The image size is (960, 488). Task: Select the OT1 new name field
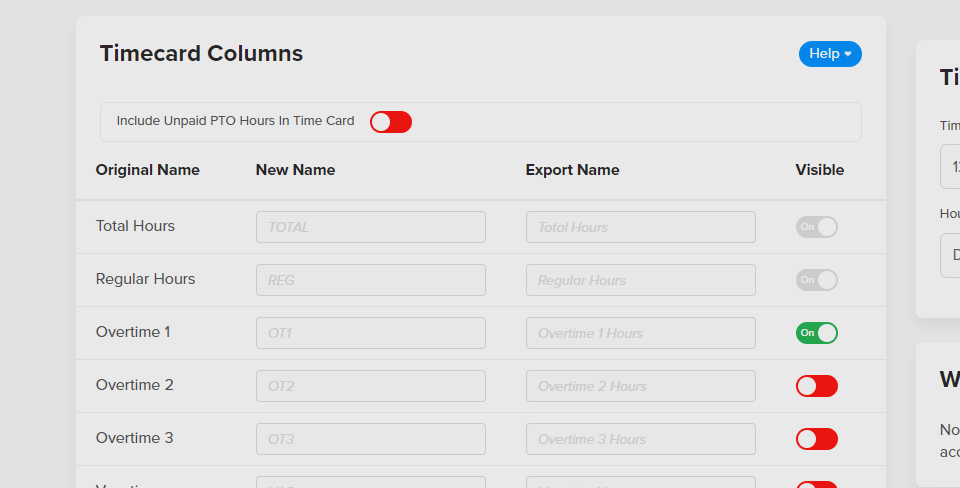[370, 333]
